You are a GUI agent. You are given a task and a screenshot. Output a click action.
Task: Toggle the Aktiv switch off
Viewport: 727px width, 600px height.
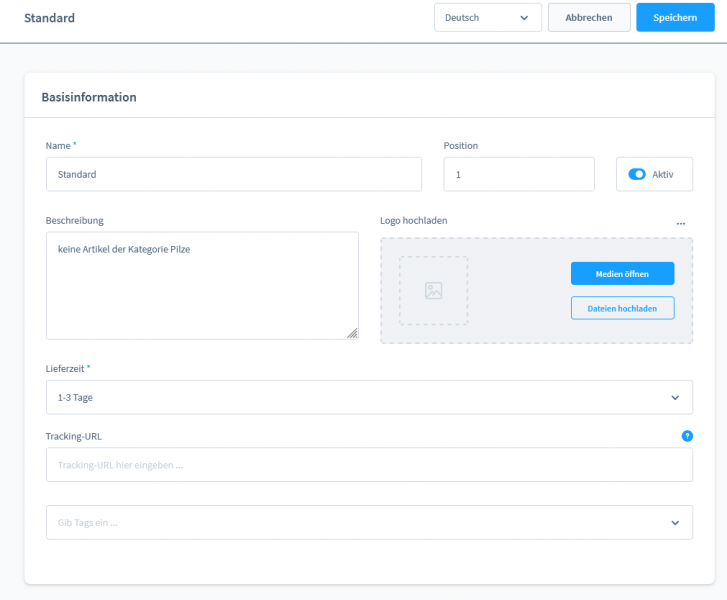pos(637,174)
